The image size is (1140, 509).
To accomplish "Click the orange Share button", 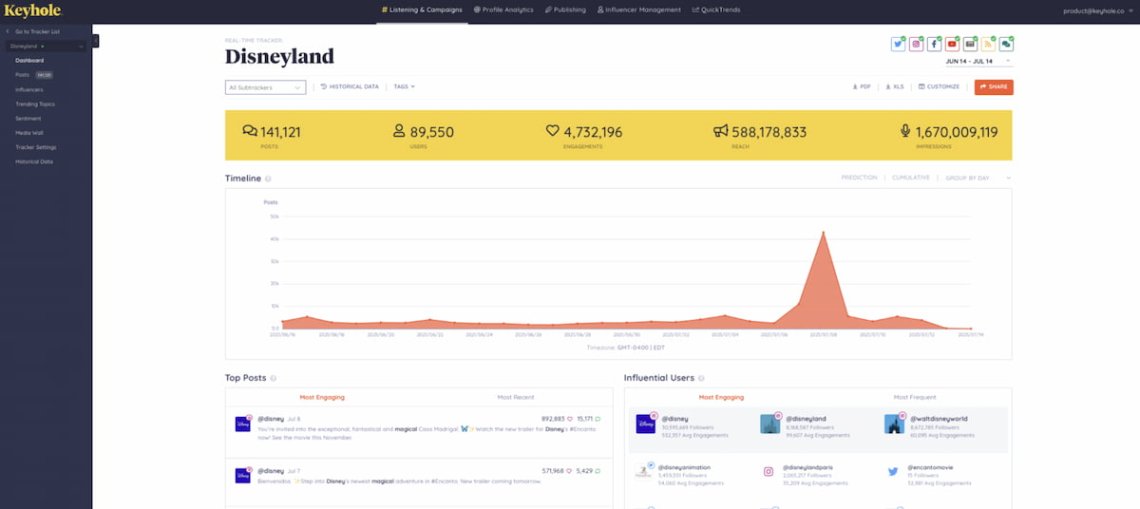I will 993,87.
